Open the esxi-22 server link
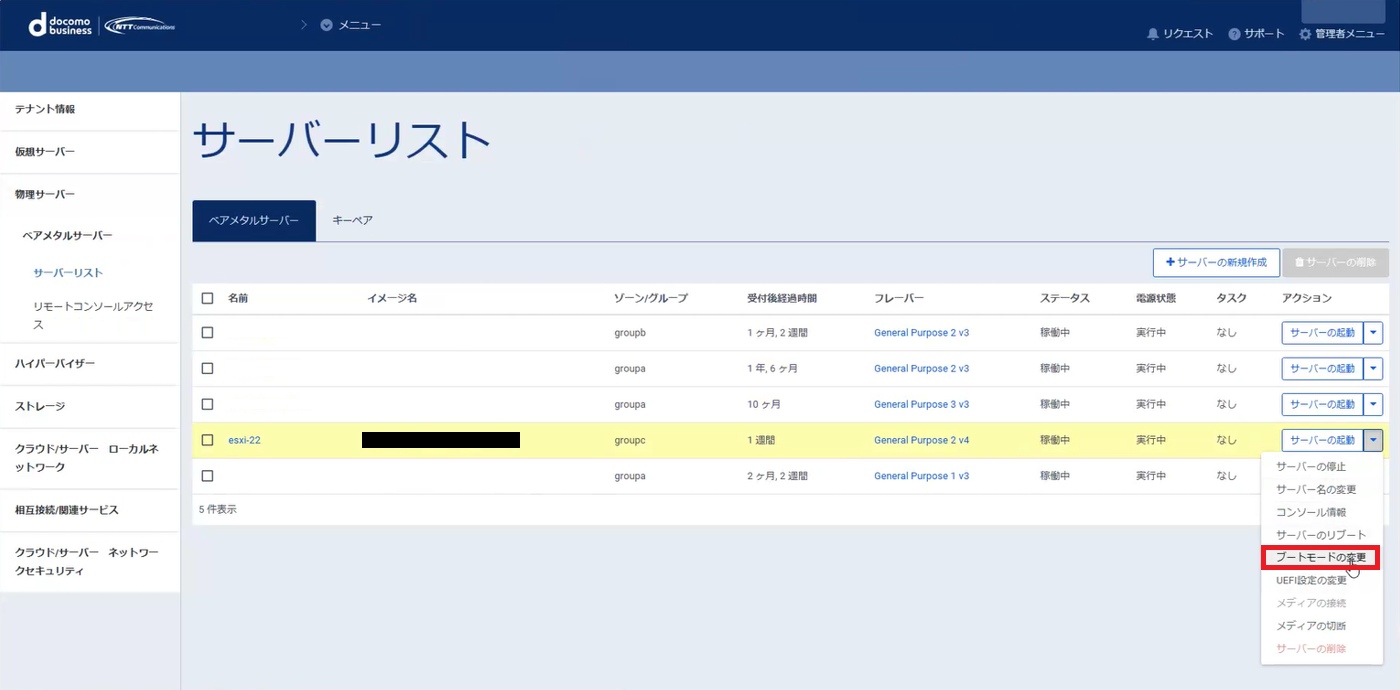The height and width of the screenshot is (690, 1400). pyautogui.click(x=244, y=440)
